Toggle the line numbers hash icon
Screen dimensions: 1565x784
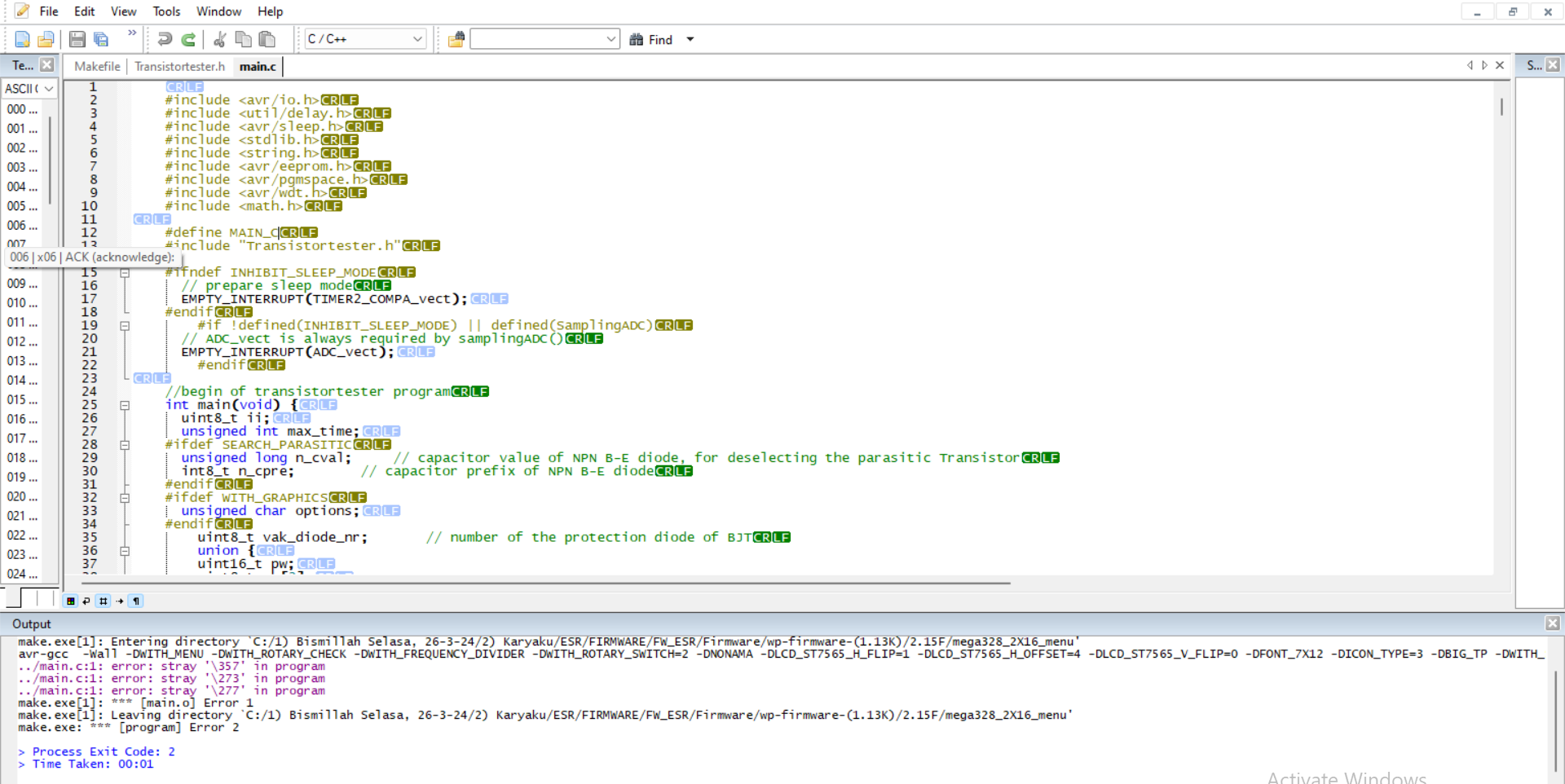(104, 601)
